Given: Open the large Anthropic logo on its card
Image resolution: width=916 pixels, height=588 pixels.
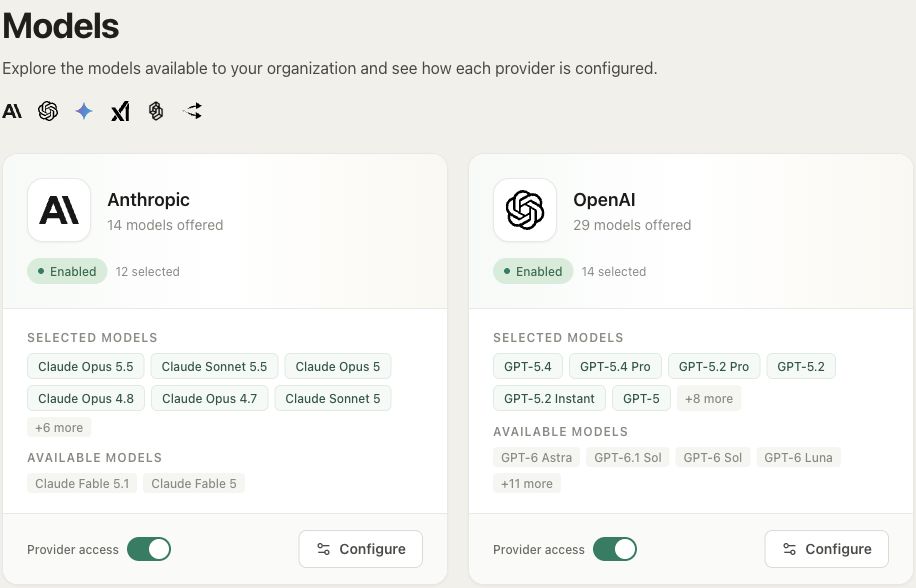Looking at the screenshot, I should pos(59,210).
